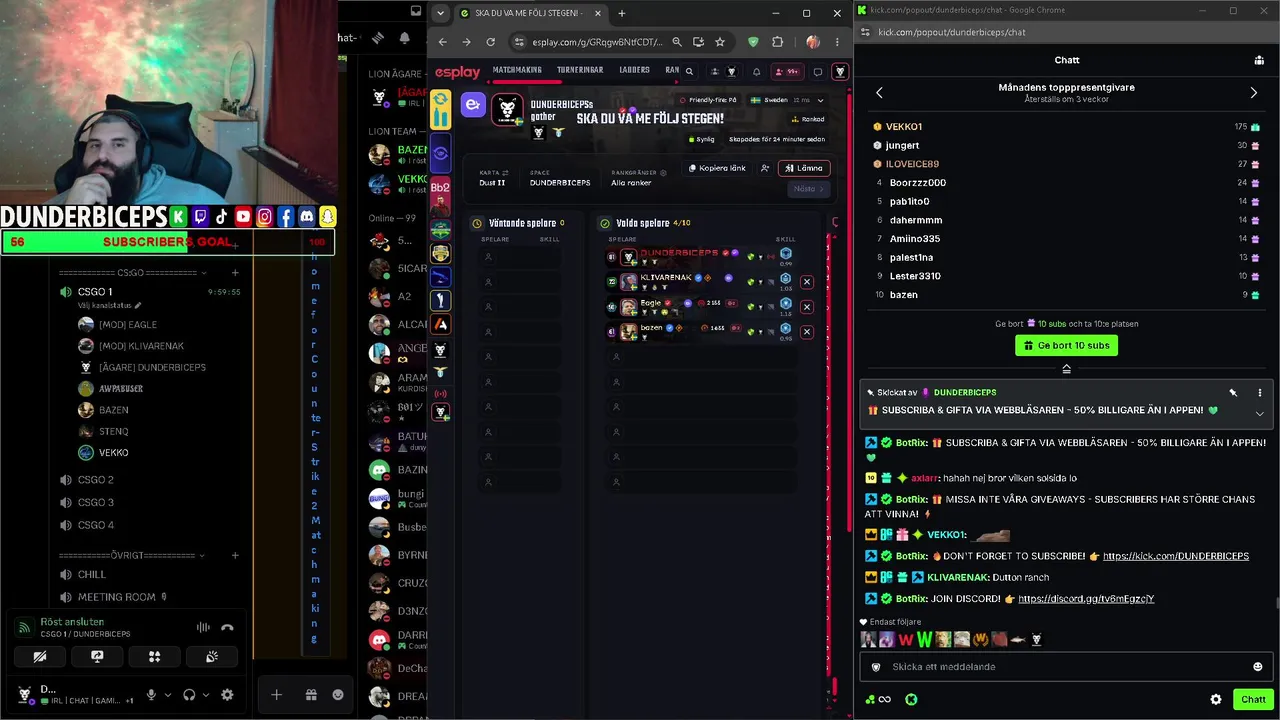Join the CSGO 2 voice channel
1280x720 pixels.
96,480
